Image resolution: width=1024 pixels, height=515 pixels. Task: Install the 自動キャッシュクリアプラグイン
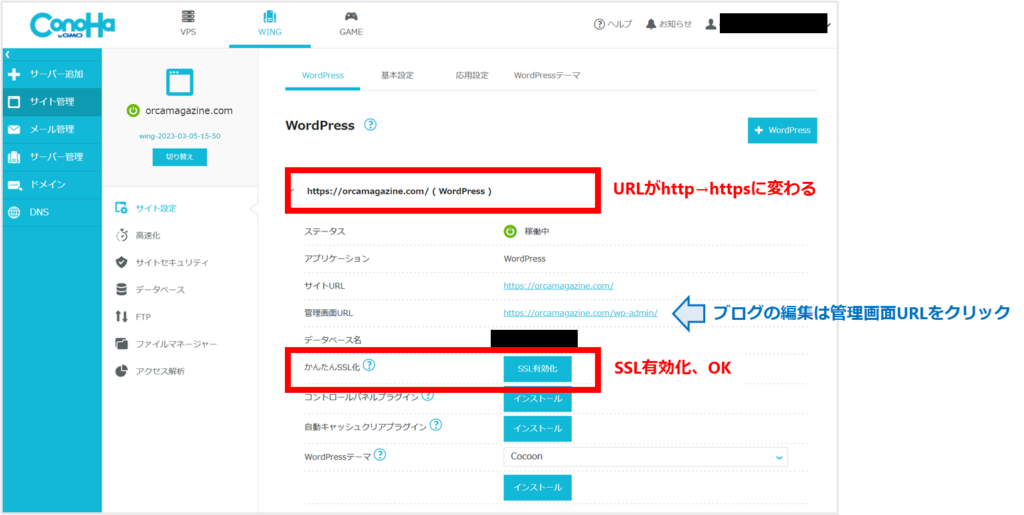[x=537, y=429]
